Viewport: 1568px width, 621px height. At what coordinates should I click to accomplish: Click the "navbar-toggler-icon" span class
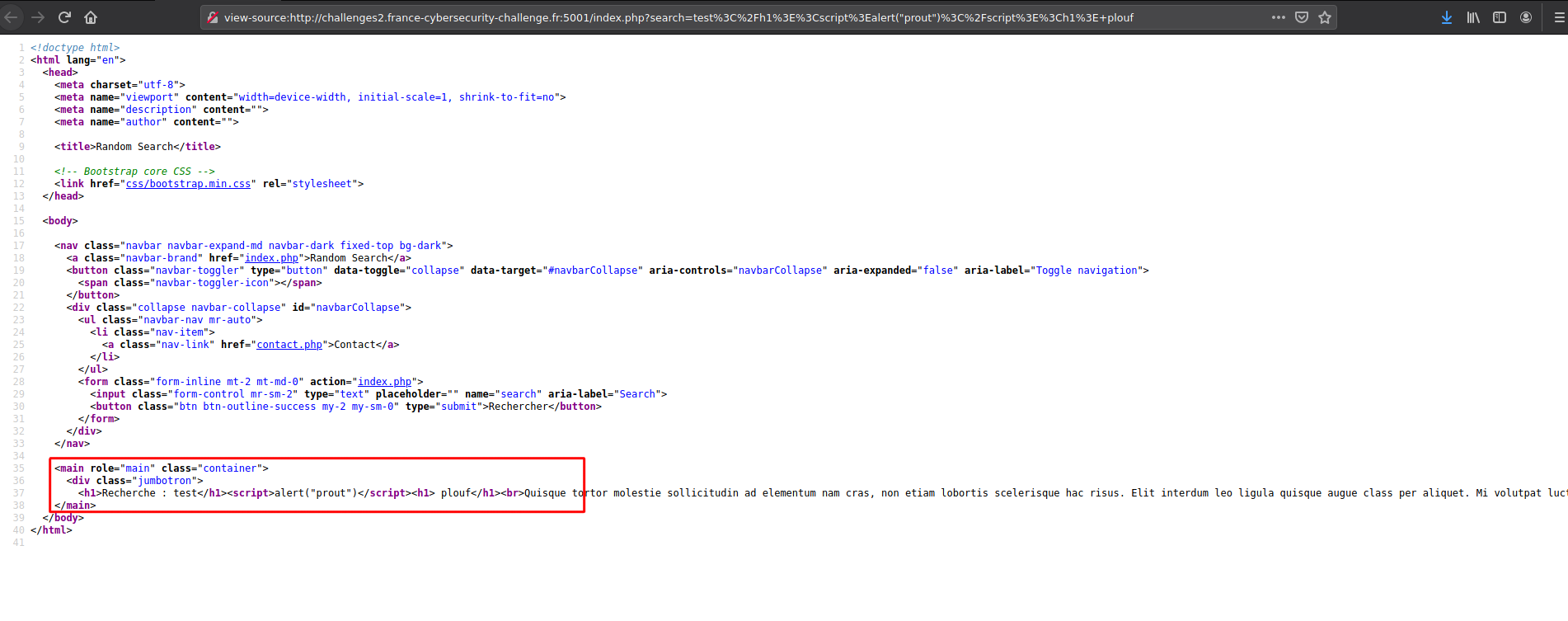point(212,283)
